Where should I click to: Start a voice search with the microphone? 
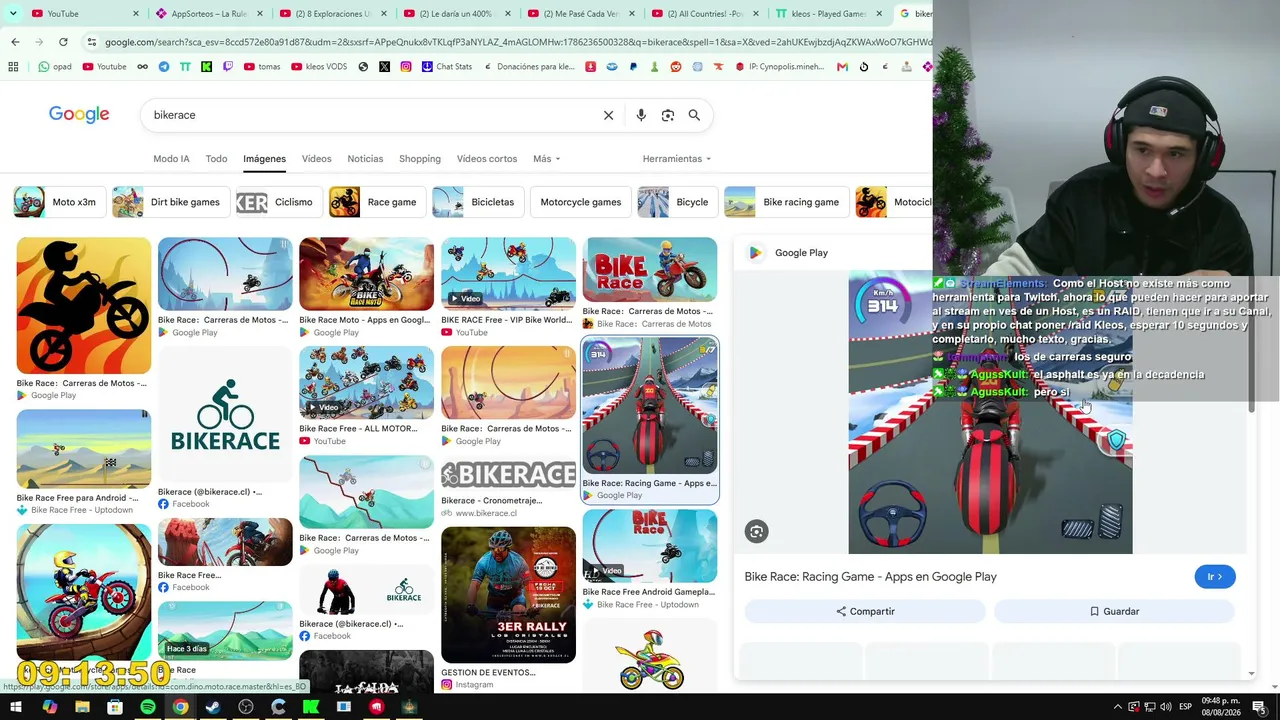click(641, 115)
